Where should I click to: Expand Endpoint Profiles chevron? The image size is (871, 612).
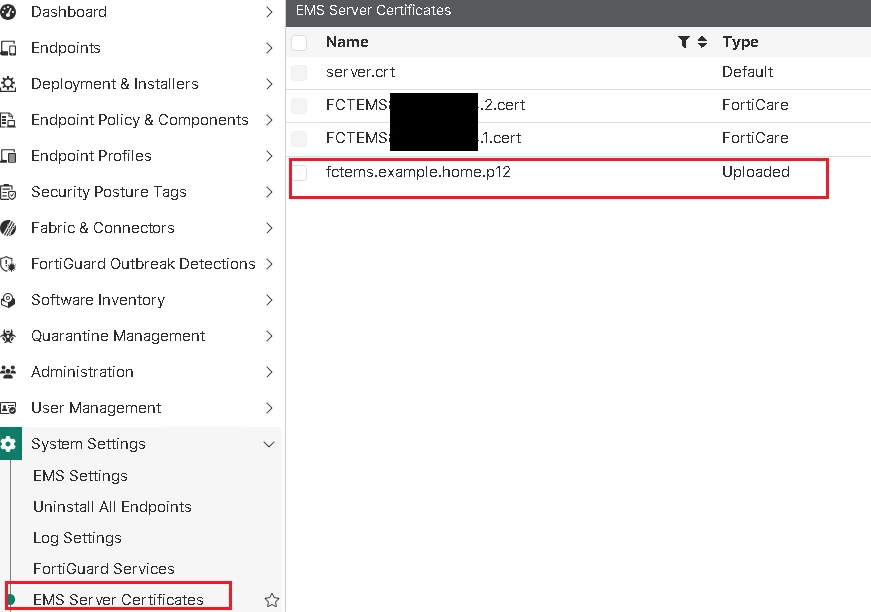tap(269, 156)
